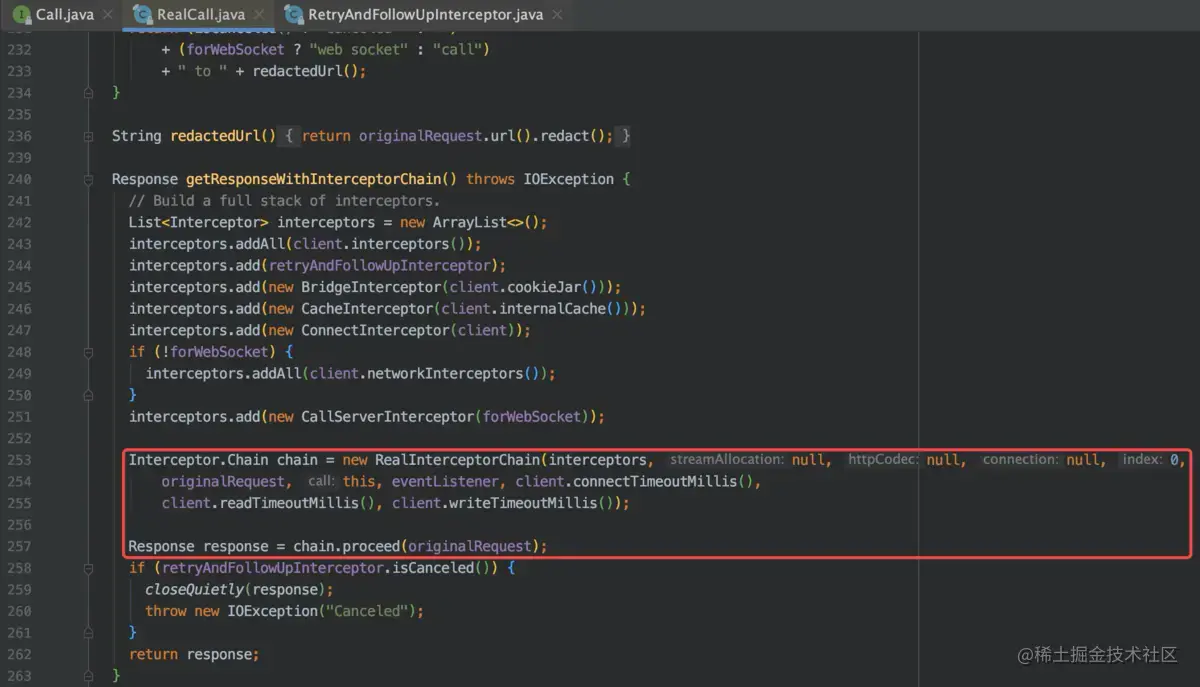
Task: Click the index: parameter hint
Action: (x=1142, y=460)
